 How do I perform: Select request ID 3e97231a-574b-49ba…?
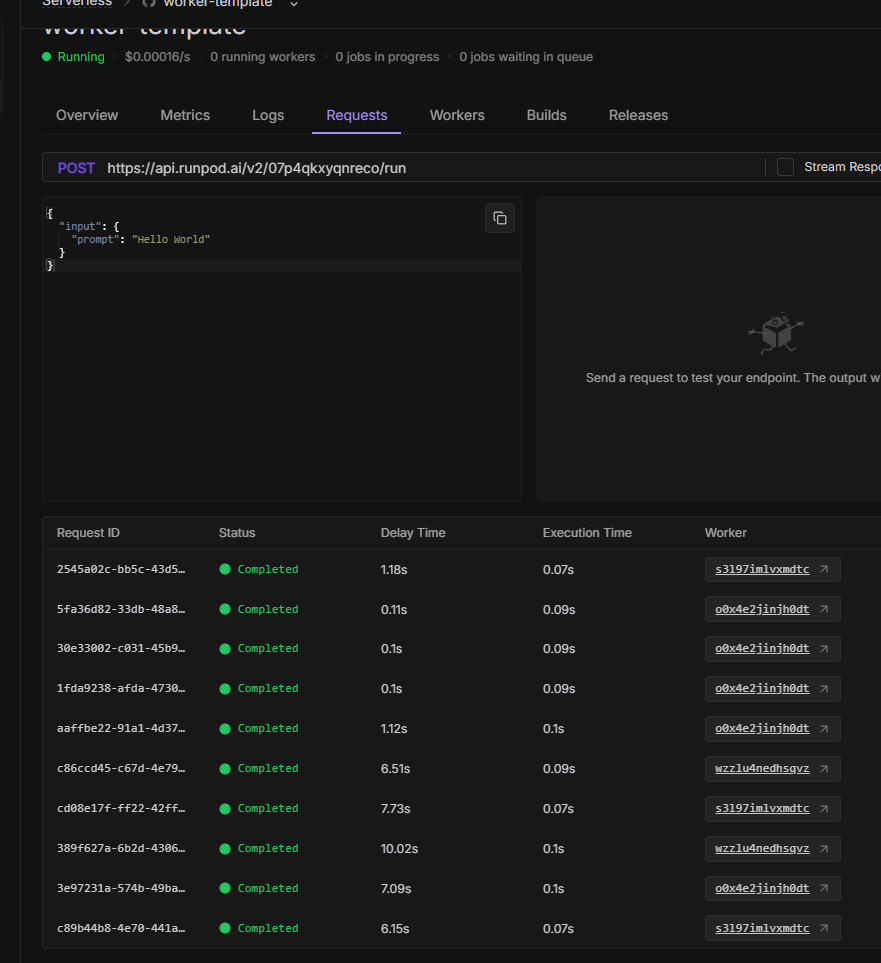(x=121, y=888)
